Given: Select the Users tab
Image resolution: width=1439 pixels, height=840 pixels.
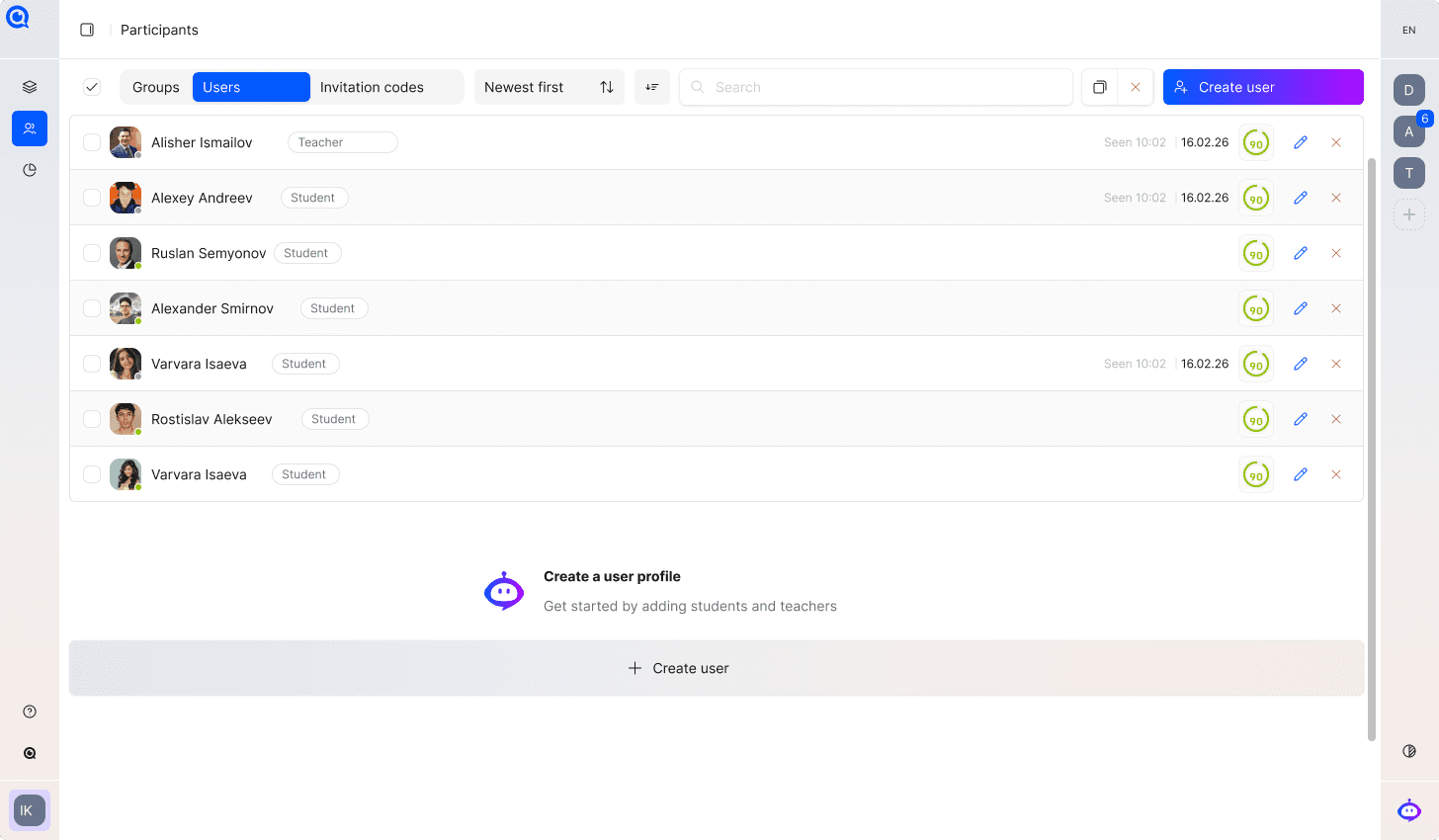Looking at the screenshot, I should click(251, 87).
